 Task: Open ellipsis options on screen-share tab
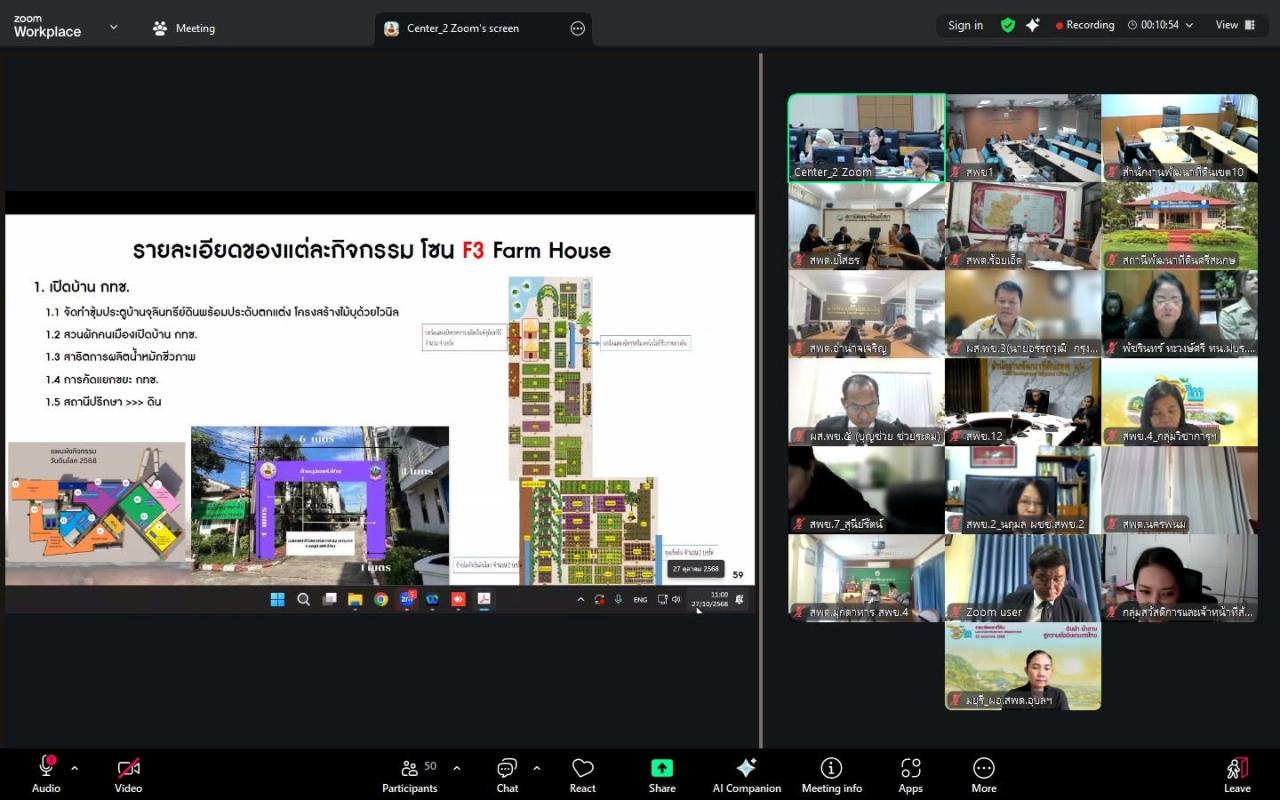coord(577,28)
